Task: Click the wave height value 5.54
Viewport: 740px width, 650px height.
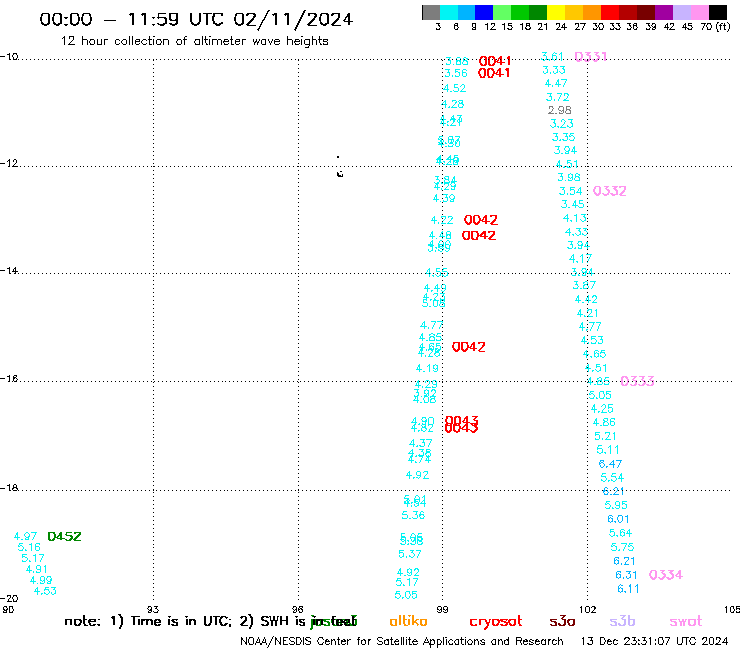Action: [612, 478]
